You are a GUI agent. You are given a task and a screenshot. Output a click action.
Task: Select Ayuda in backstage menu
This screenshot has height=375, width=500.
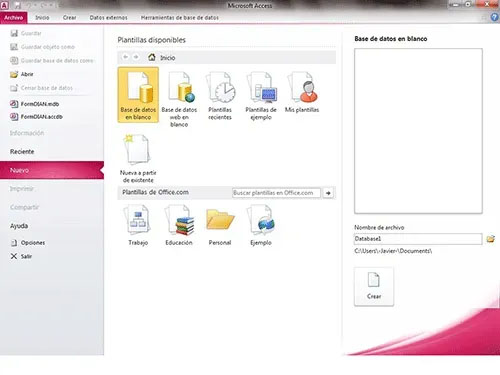pyautogui.click(x=19, y=226)
